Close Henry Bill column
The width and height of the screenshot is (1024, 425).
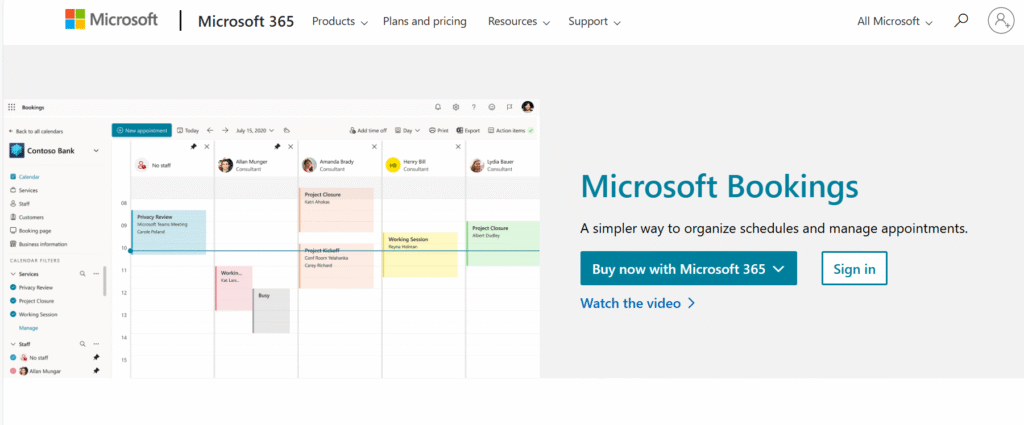coord(458,147)
